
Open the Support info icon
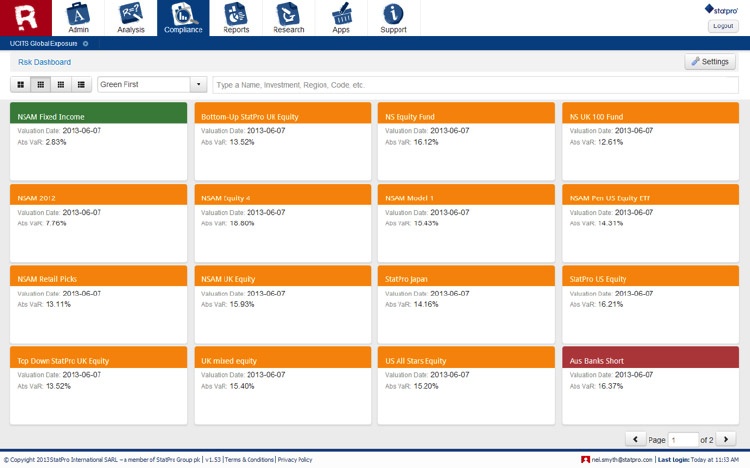pyautogui.click(x=393, y=17)
